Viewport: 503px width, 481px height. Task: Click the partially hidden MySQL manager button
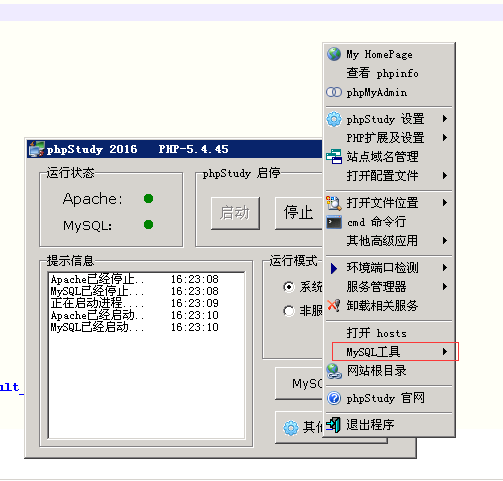(299, 383)
